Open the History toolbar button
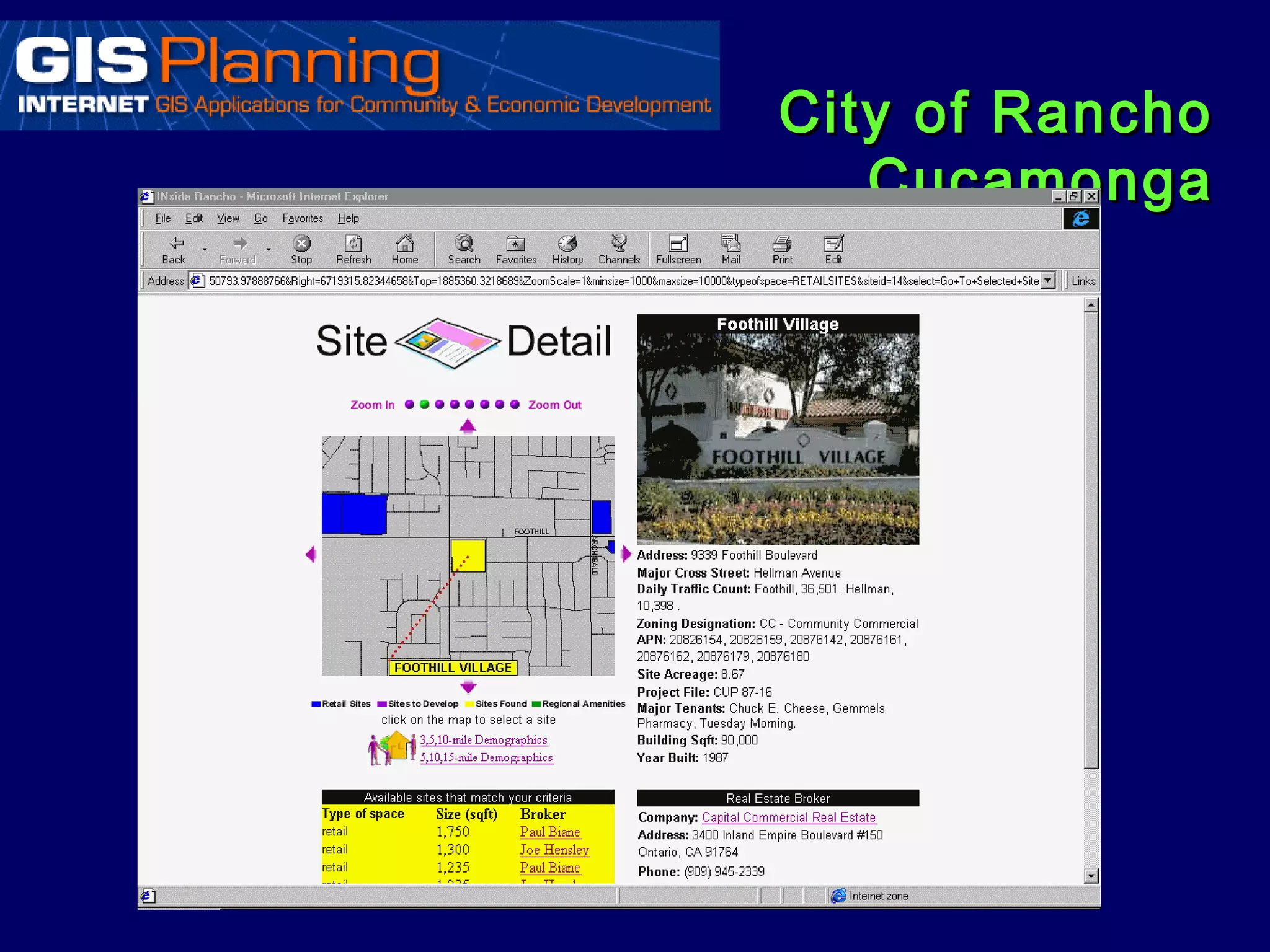 pos(567,250)
